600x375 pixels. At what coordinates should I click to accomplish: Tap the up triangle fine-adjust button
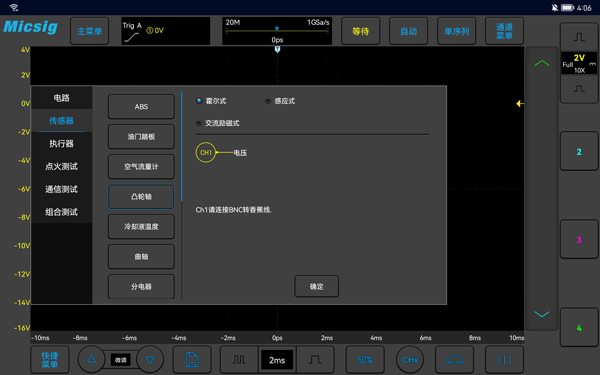(x=91, y=359)
